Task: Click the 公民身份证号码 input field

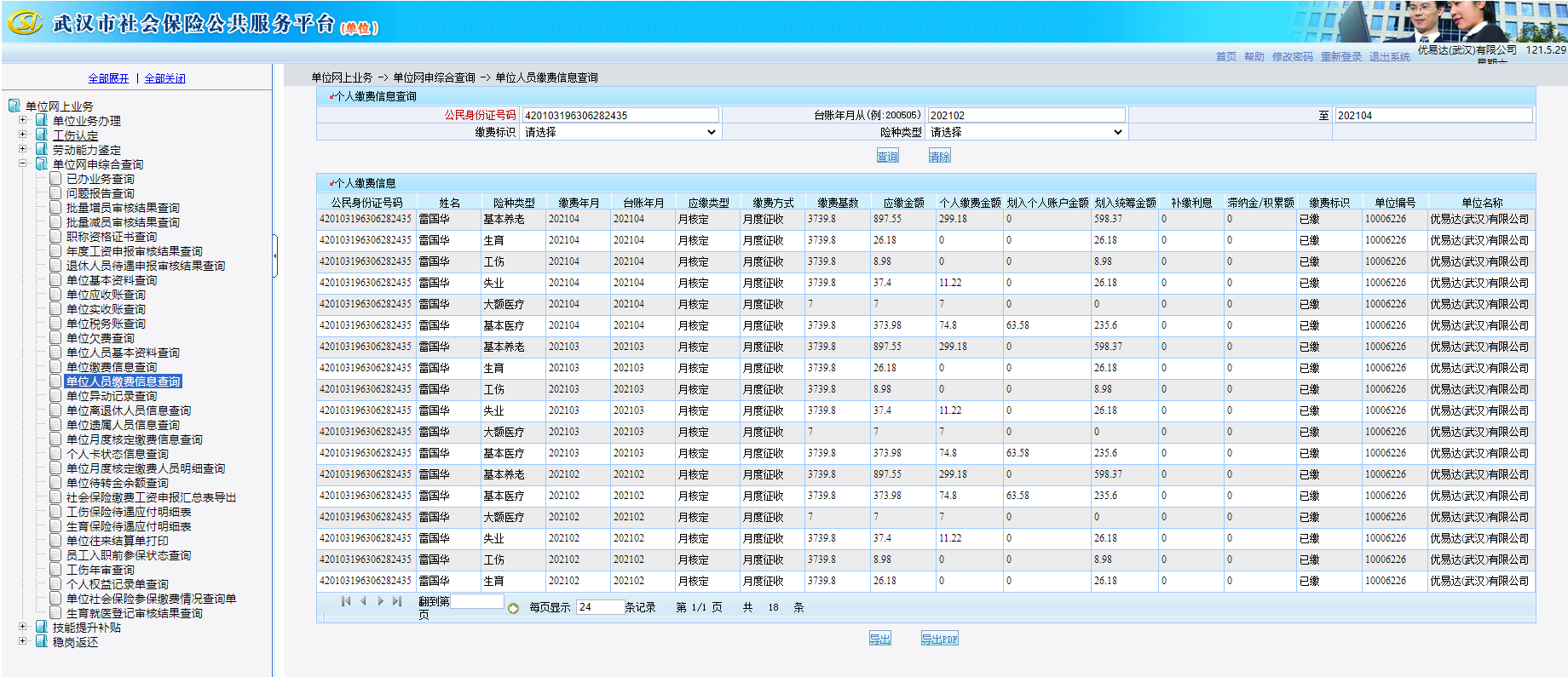Action: coord(620,115)
